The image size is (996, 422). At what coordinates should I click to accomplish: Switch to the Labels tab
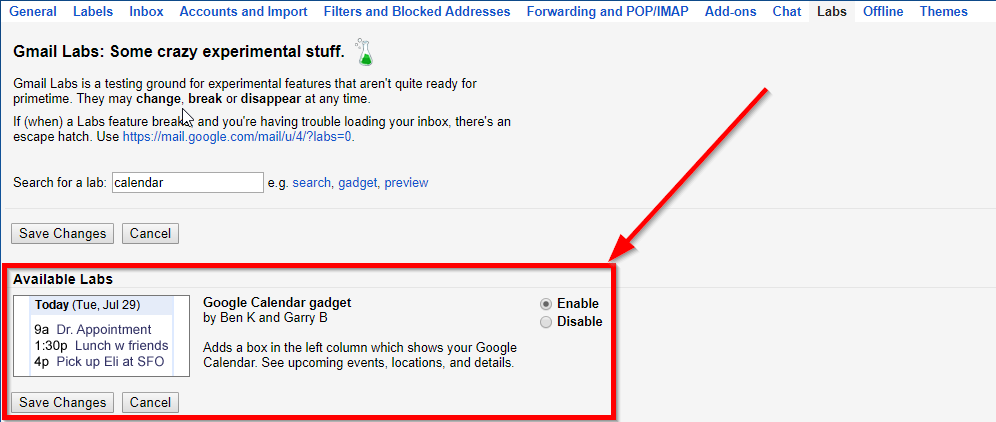(93, 11)
